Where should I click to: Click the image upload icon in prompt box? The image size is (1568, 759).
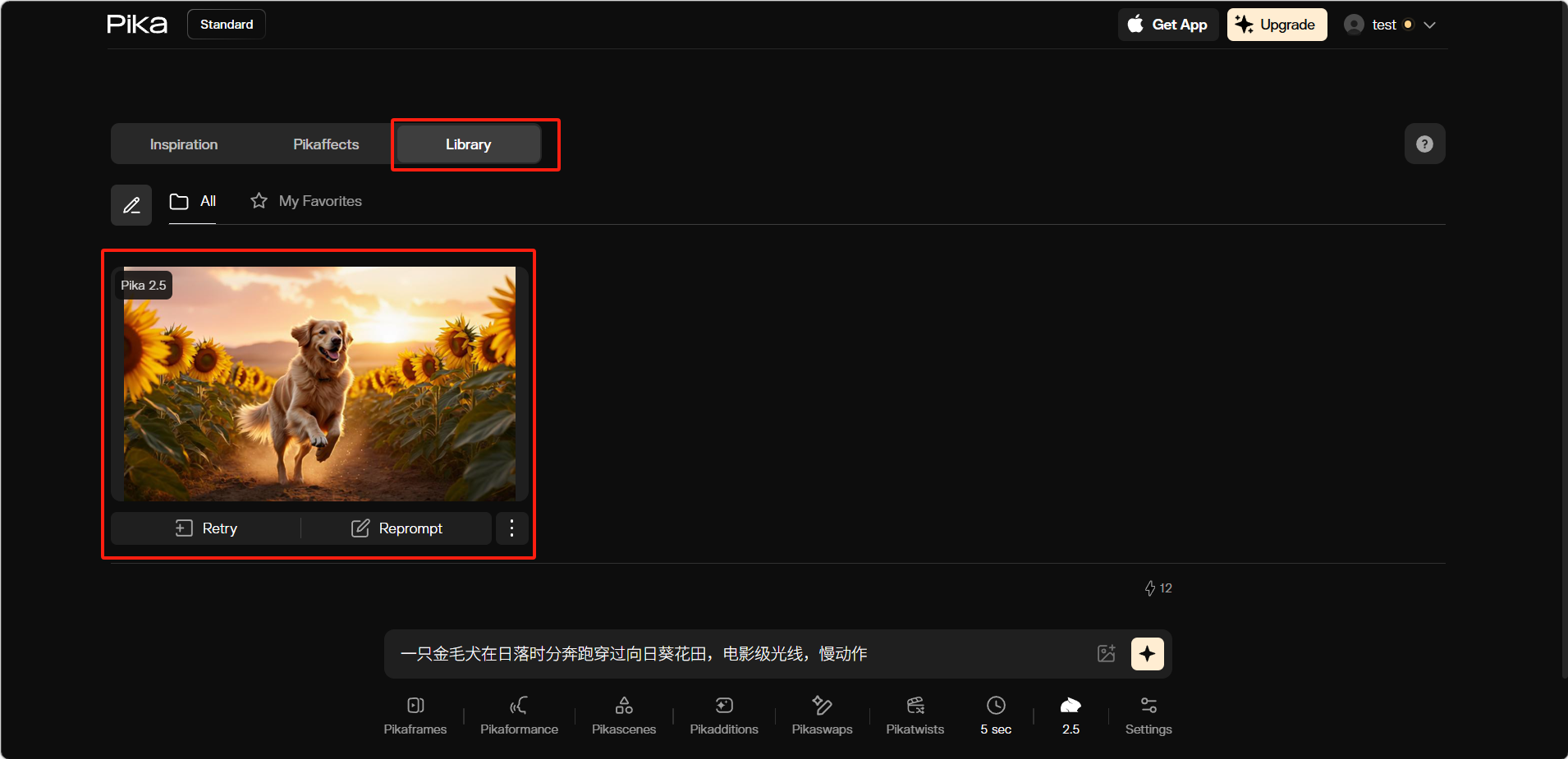click(1106, 654)
